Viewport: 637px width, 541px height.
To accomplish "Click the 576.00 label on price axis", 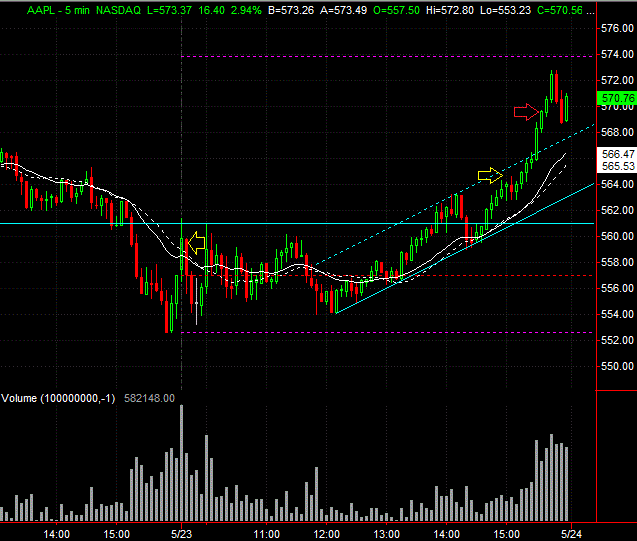I will [x=617, y=28].
